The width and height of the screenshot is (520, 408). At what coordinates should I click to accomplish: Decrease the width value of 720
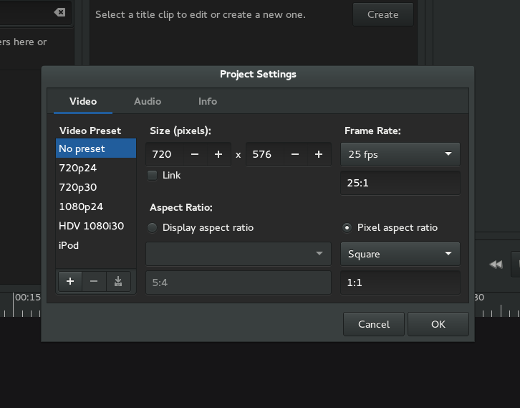click(x=195, y=154)
